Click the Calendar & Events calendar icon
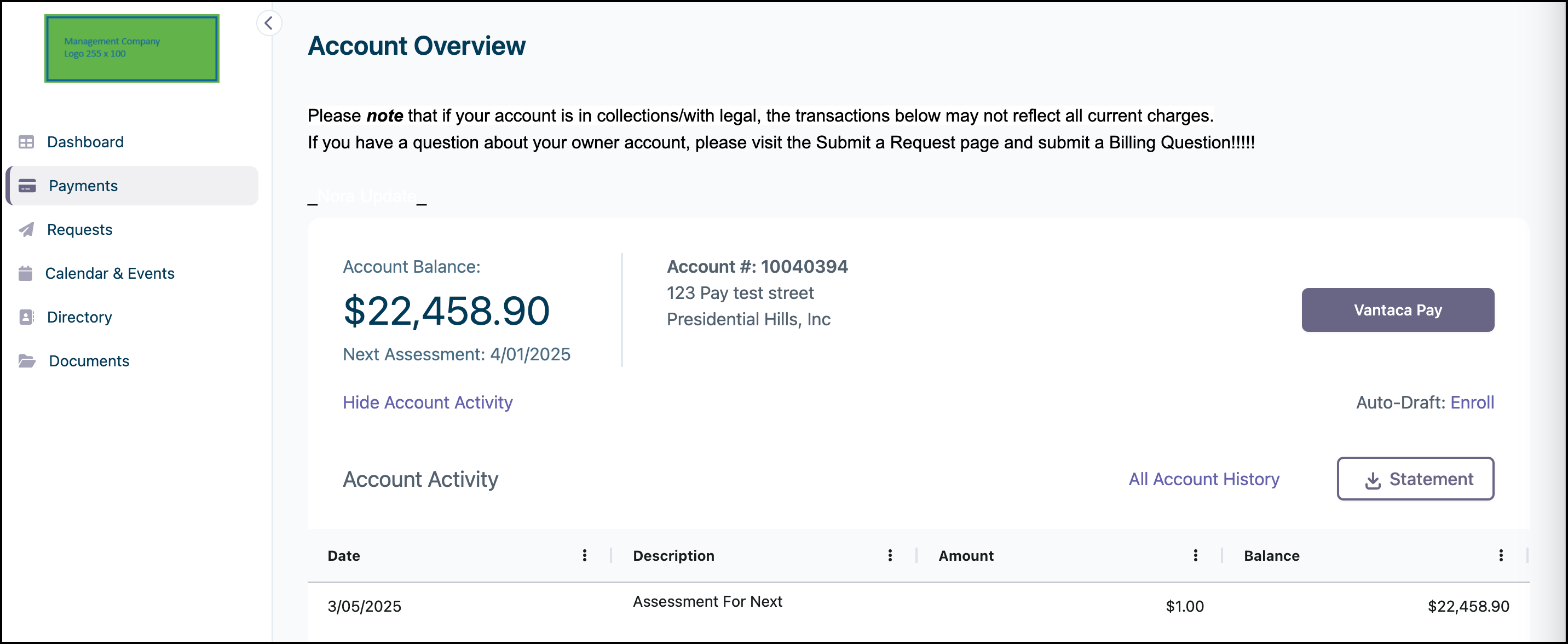Image resolution: width=1568 pixels, height=644 pixels. 26,273
